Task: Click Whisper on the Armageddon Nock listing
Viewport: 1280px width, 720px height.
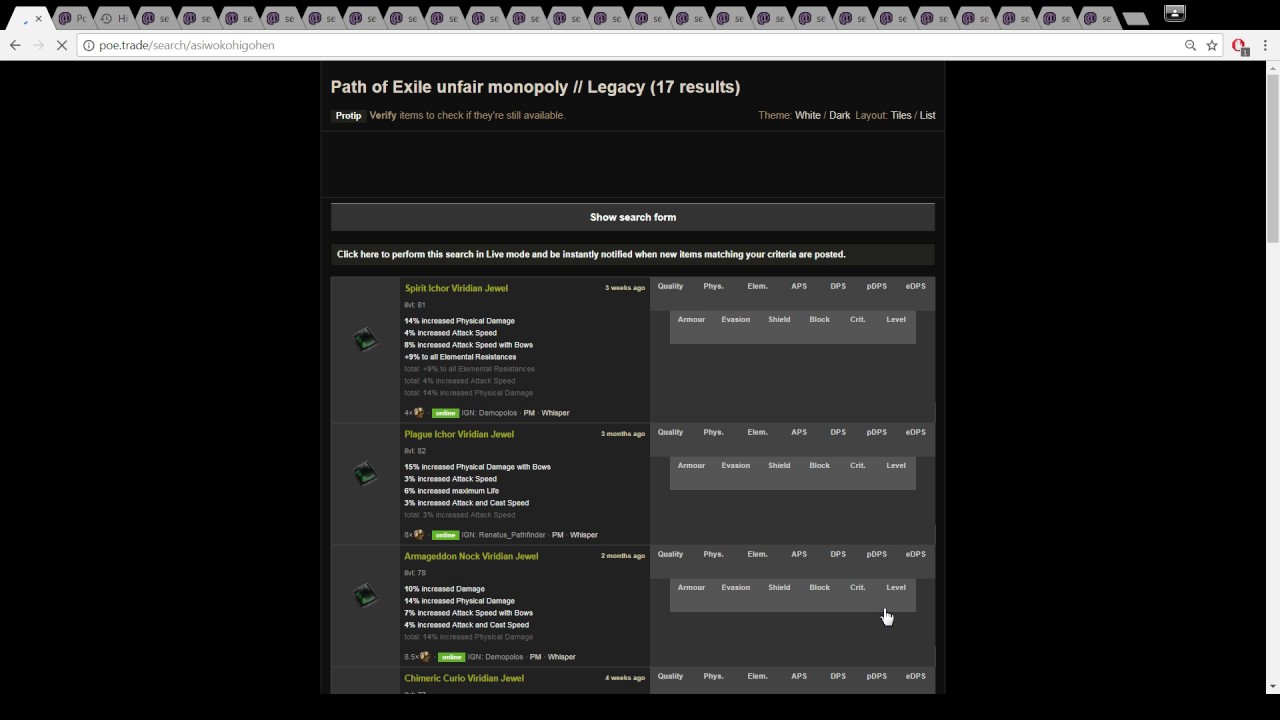Action: click(561, 657)
